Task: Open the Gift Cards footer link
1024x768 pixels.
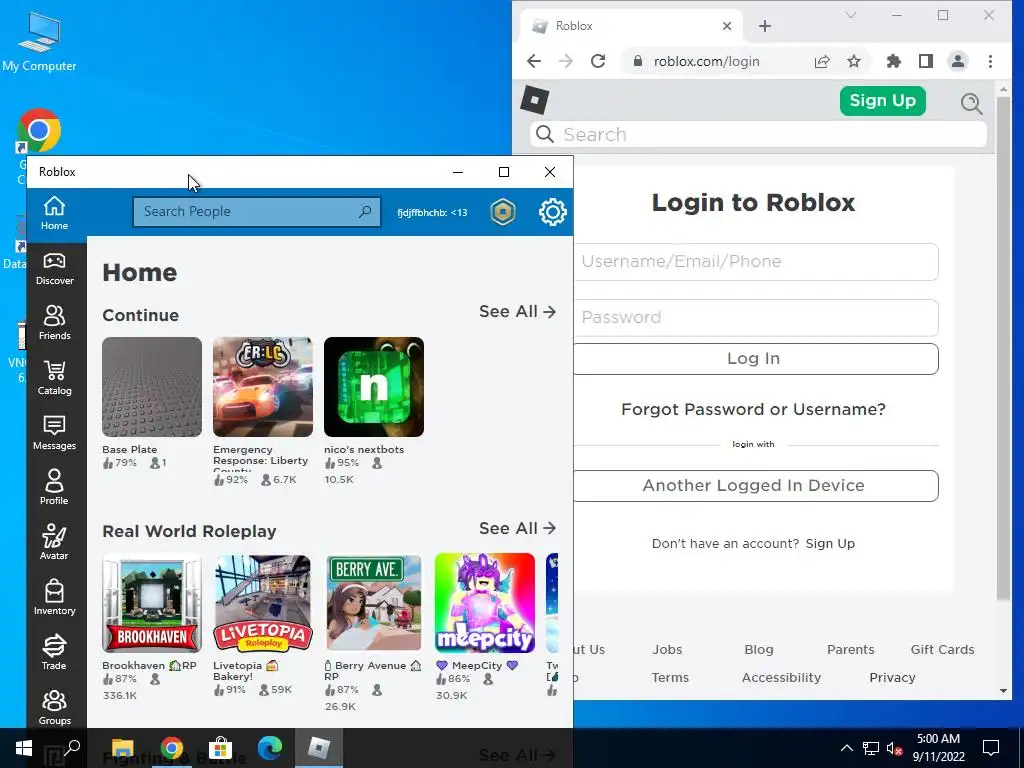Action: pos(942,650)
